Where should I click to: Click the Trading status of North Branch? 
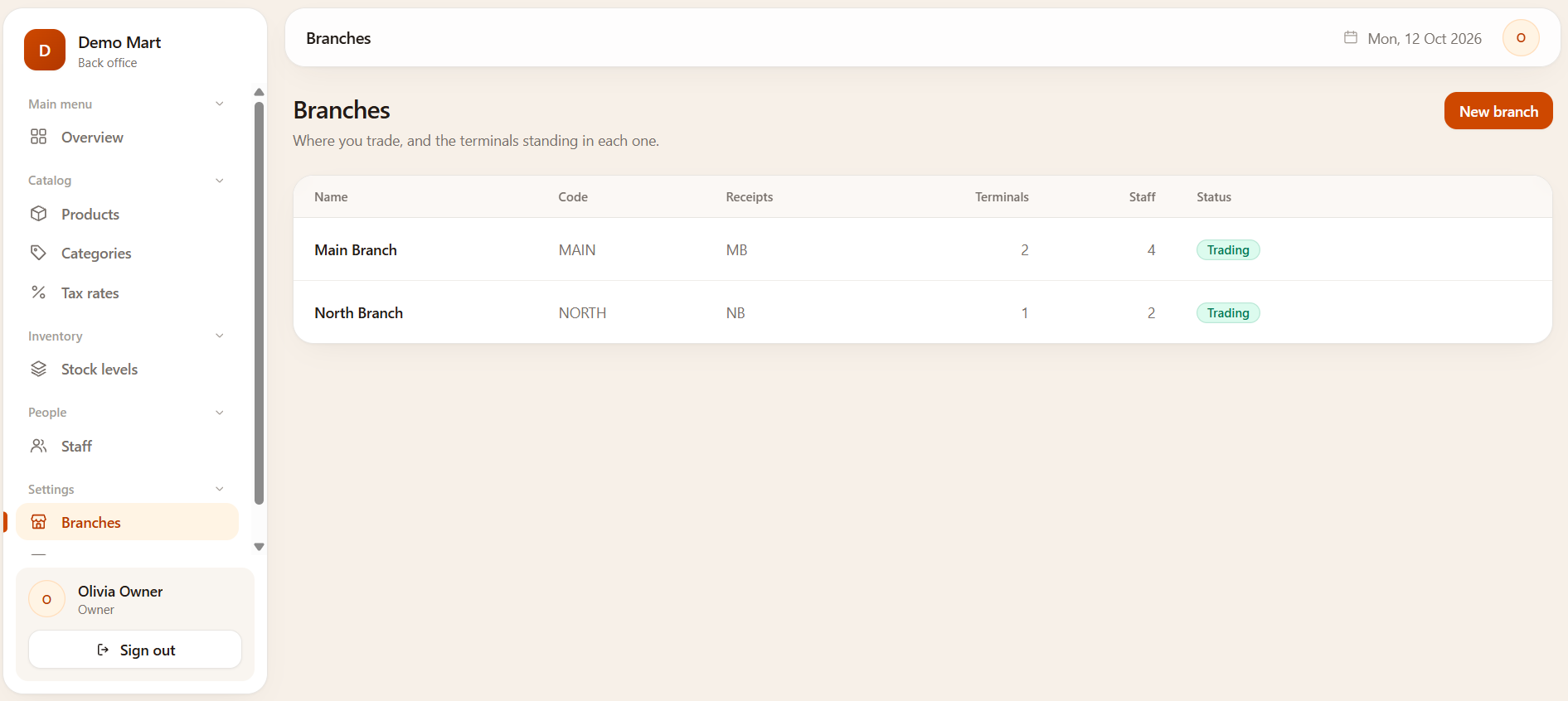tap(1228, 312)
